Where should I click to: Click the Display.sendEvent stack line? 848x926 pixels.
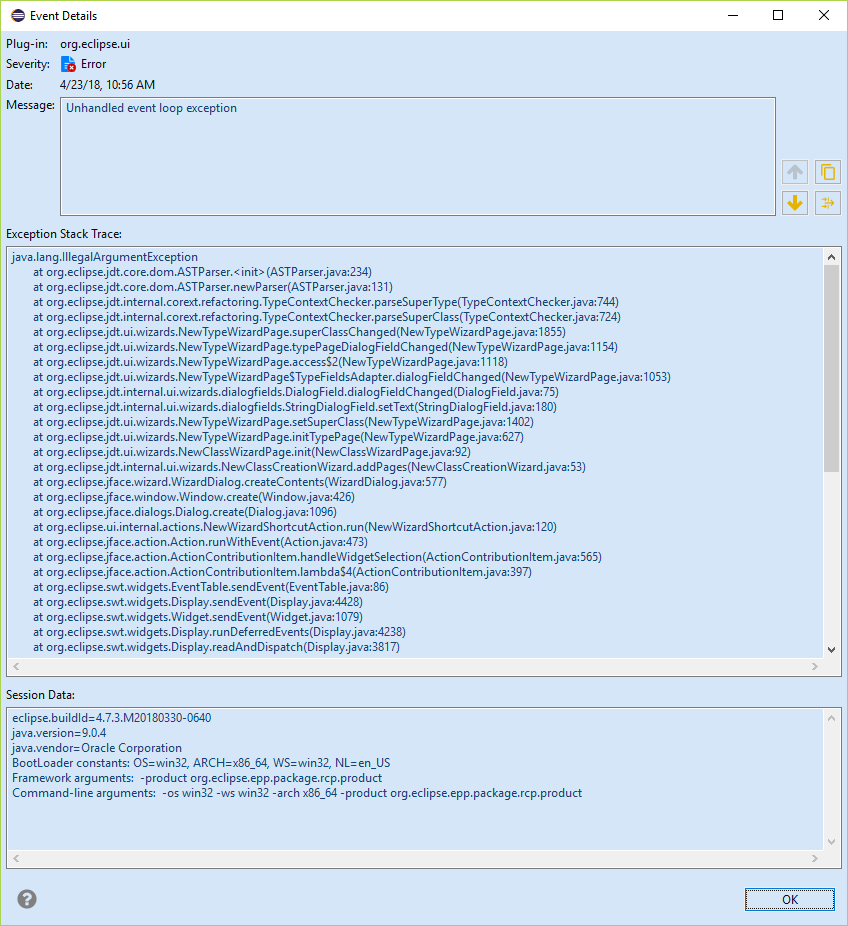click(x=198, y=602)
